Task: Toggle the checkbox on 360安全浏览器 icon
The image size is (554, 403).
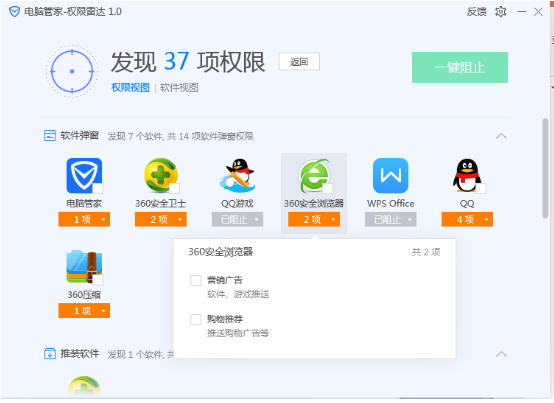Action: point(328,189)
